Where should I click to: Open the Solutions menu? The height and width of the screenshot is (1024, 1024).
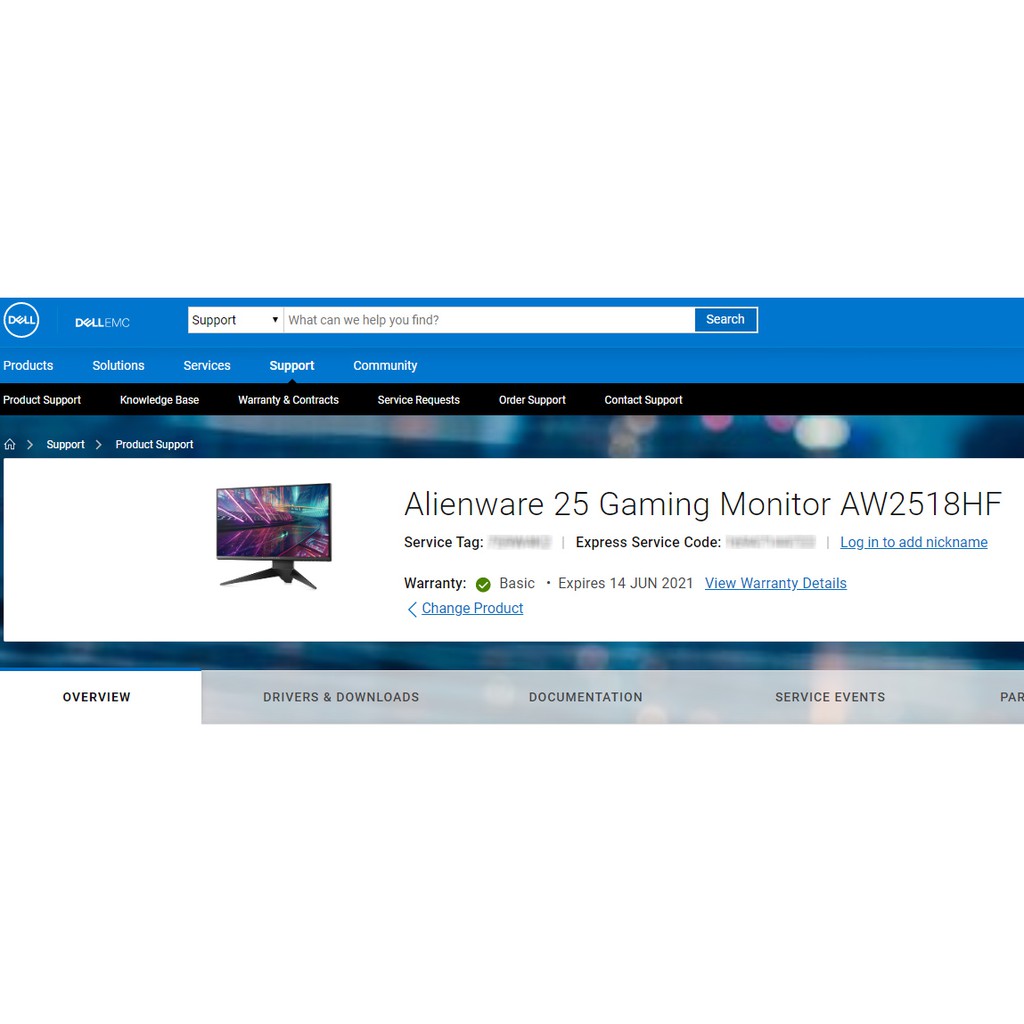[x=118, y=366]
